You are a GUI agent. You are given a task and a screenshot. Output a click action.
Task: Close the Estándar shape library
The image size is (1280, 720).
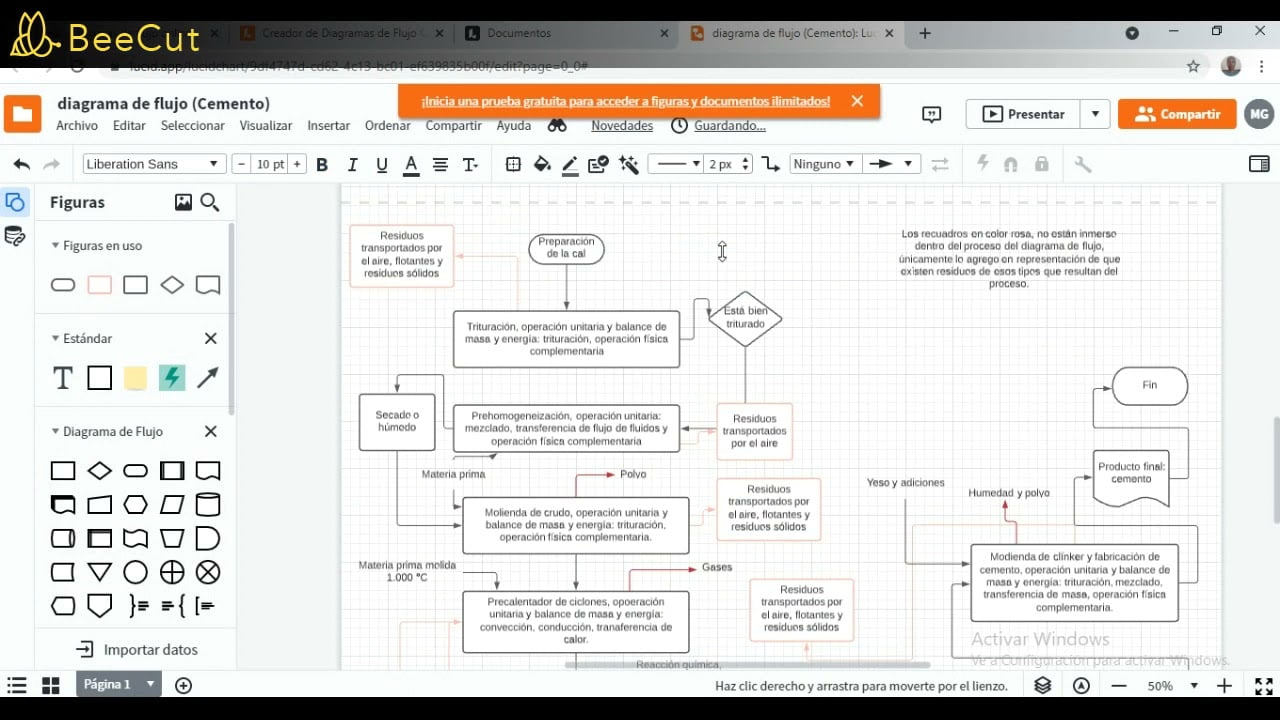click(211, 339)
